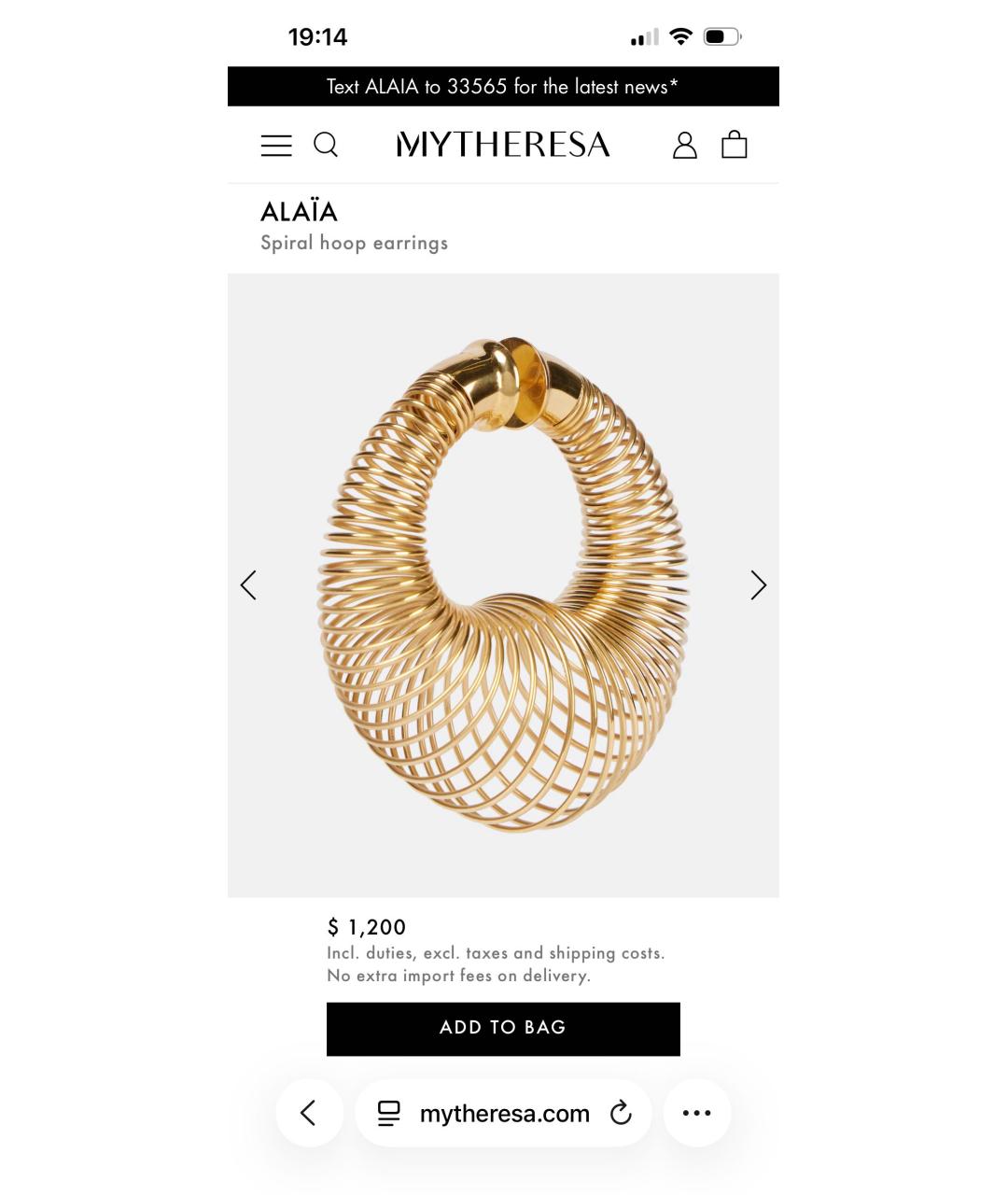The width and height of the screenshot is (1008, 1195).
Task: Tap the Wi-Fi status icon
Action: (x=681, y=36)
